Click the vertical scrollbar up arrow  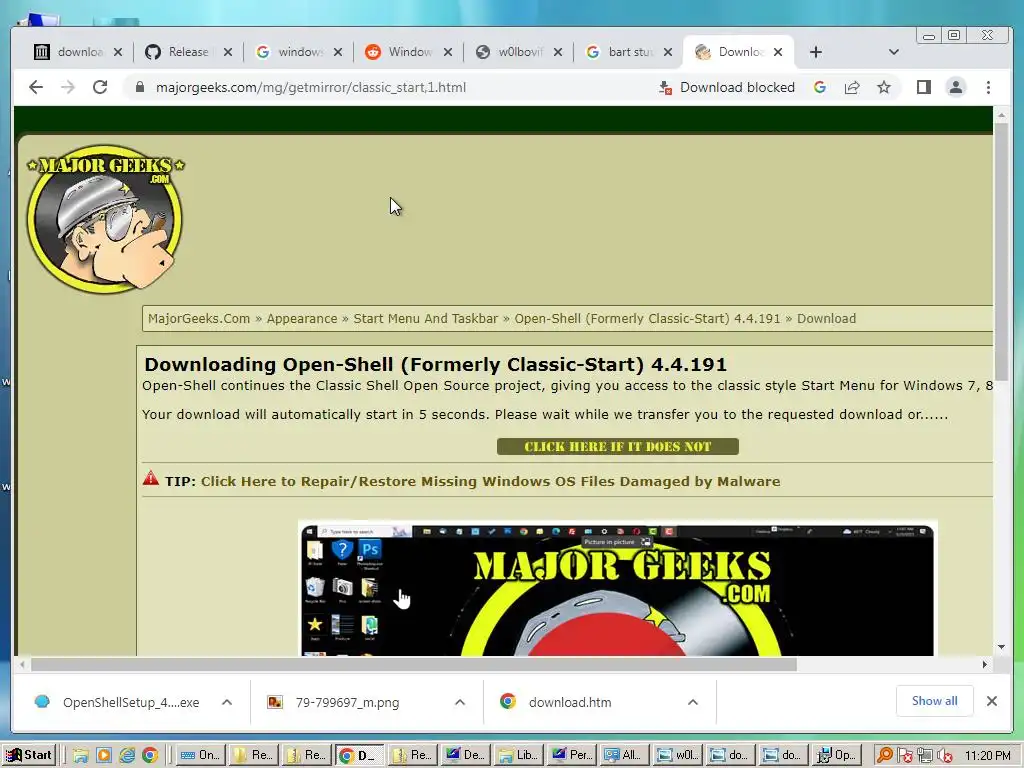(x=1001, y=115)
